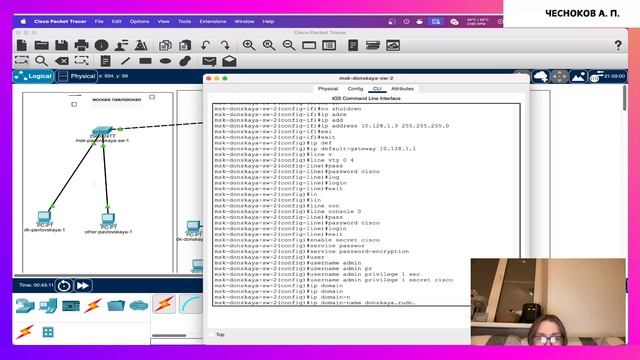This screenshot has height=360, width=640.
Task: Add a Complex PDU with open envelope
Action: pos(229,61)
